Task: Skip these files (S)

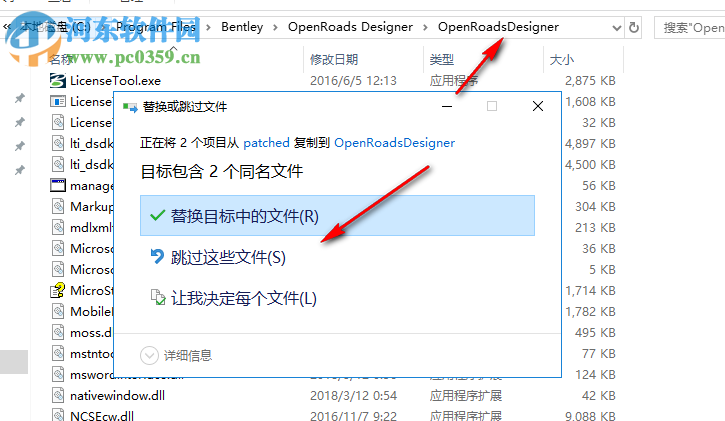Action: [x=337, y=257]
